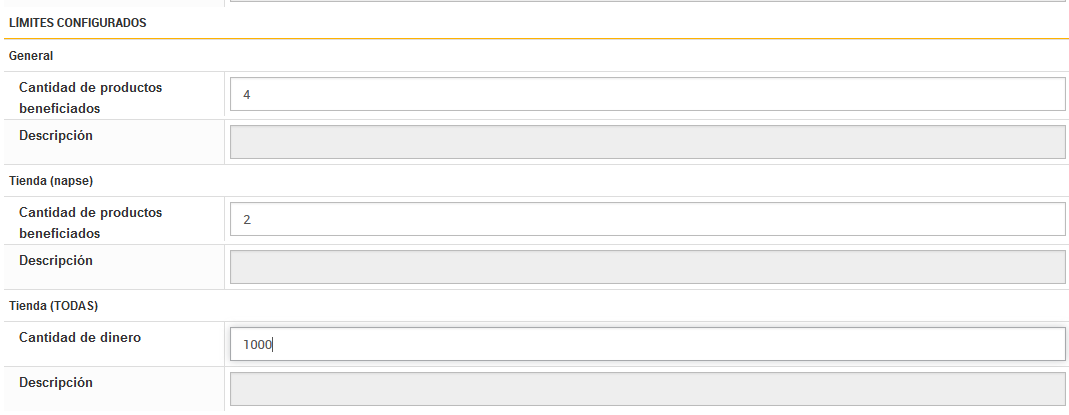Click the LÍMITES CONFIGURADOS section heading

77,23
